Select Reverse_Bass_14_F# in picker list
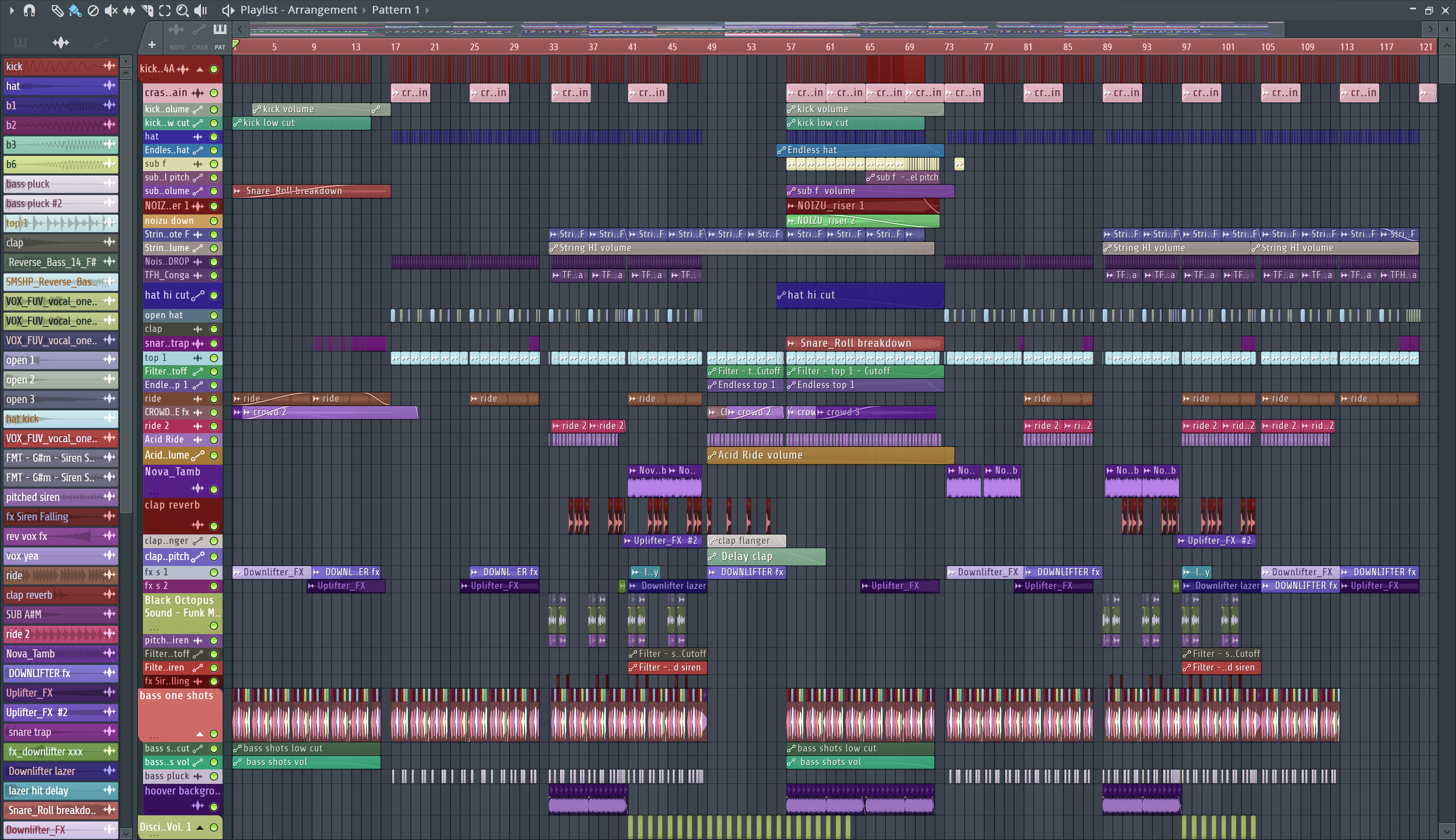The width and height of the screenshot is (1456, 840). (x=60, y=262)
